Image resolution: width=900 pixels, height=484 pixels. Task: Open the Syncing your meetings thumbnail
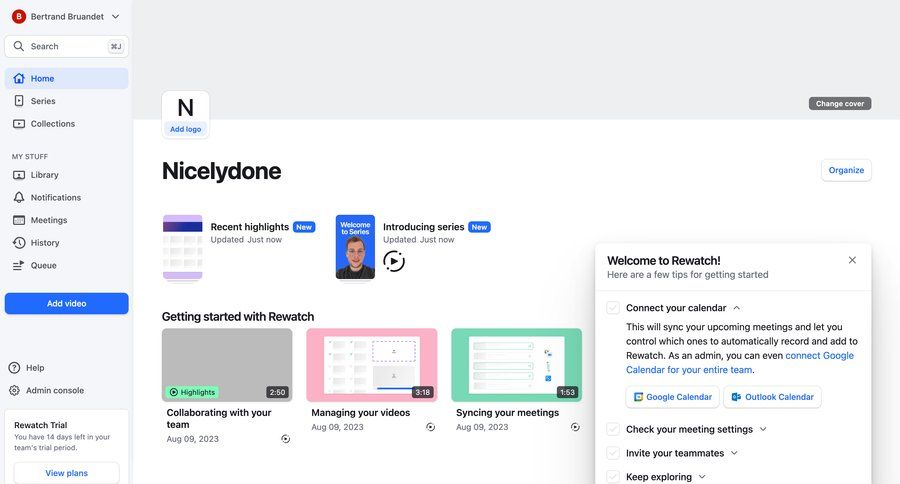pos(517,365)
